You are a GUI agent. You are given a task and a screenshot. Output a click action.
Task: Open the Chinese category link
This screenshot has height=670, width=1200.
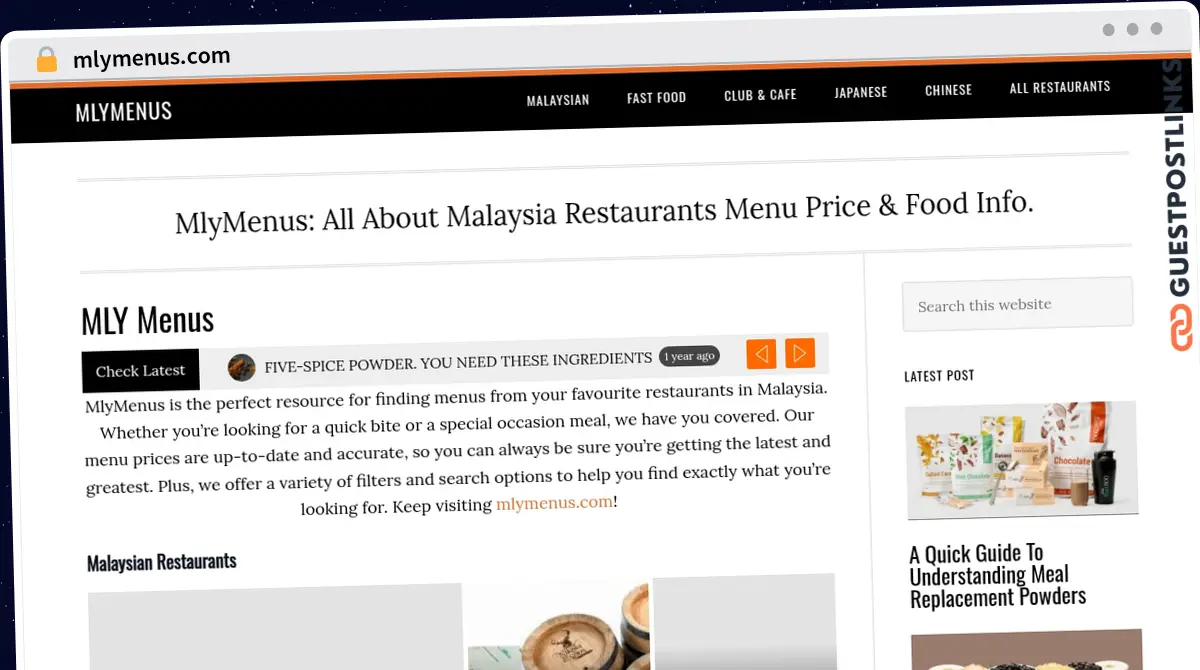click(x=948, y=90)
